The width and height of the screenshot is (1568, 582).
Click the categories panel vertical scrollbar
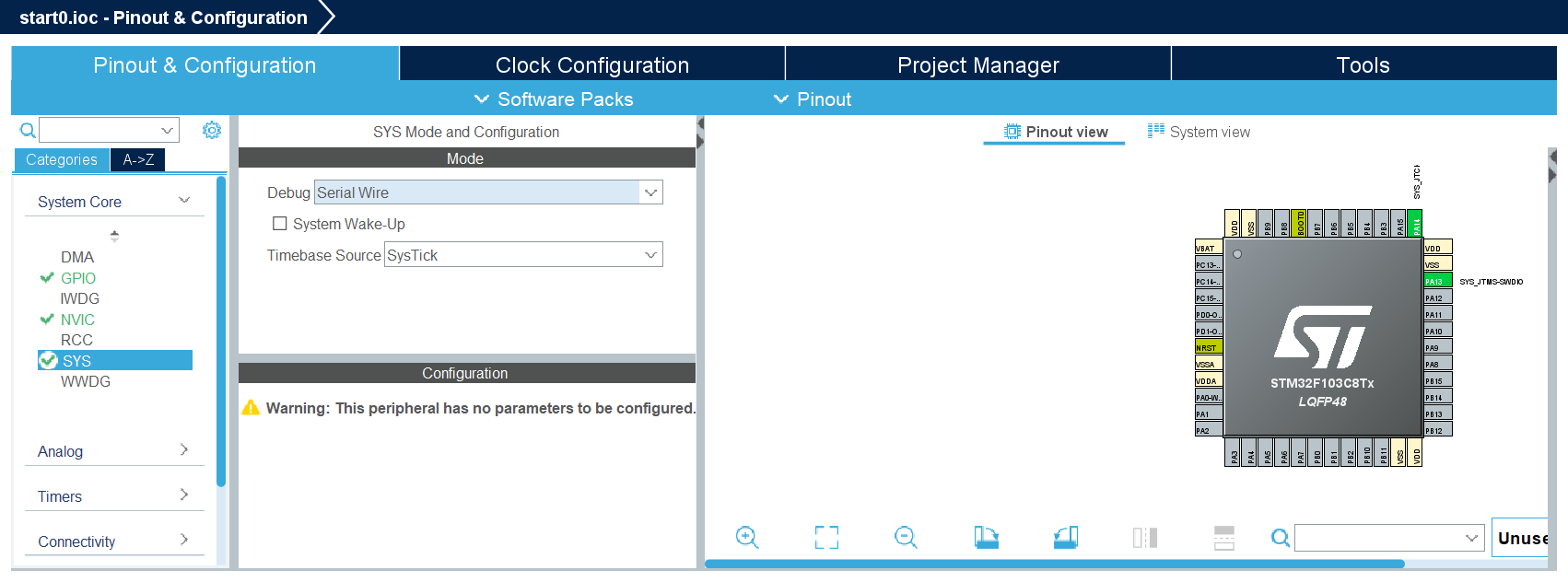tap(221, 332)
